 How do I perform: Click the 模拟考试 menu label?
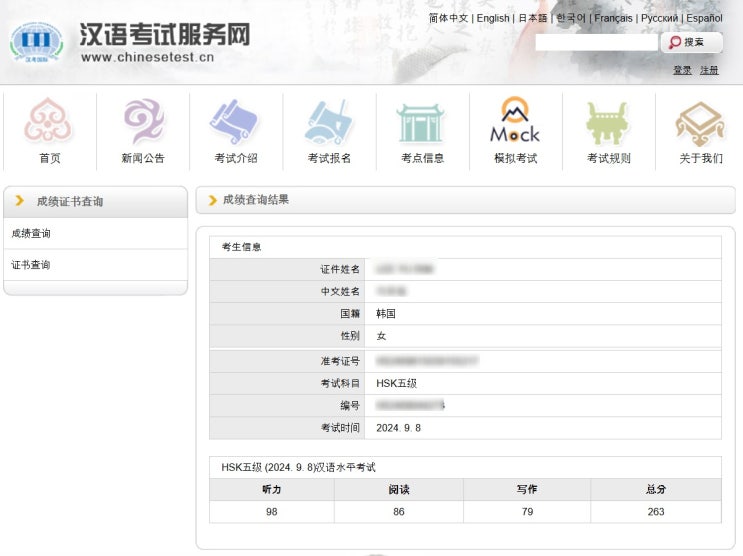[x=516, y=158]
